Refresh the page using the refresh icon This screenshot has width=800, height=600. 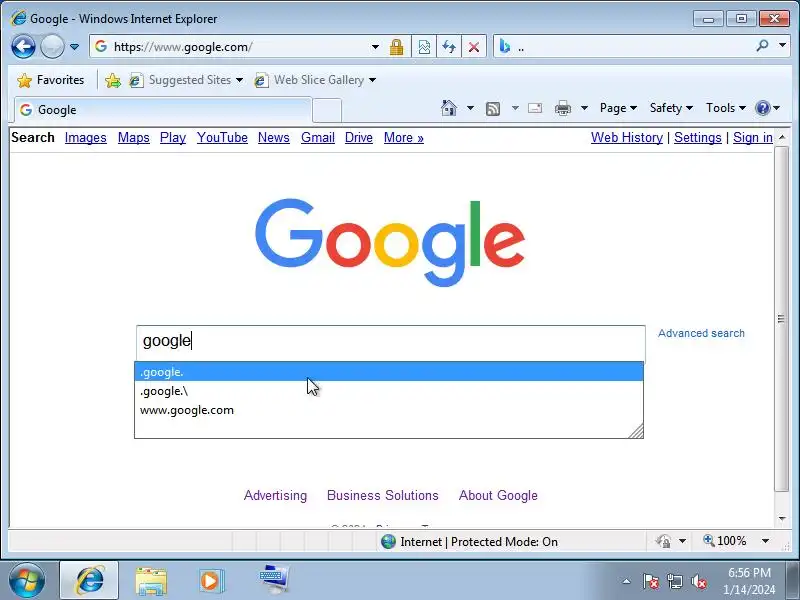click(449, 47)
